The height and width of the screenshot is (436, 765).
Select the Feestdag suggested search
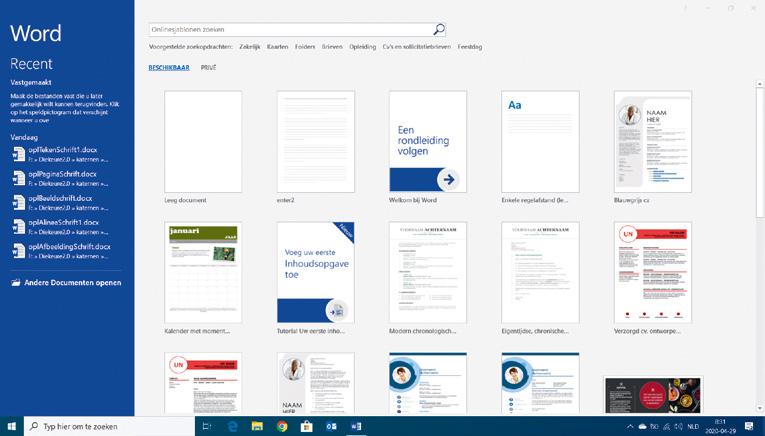pos(470,47)
